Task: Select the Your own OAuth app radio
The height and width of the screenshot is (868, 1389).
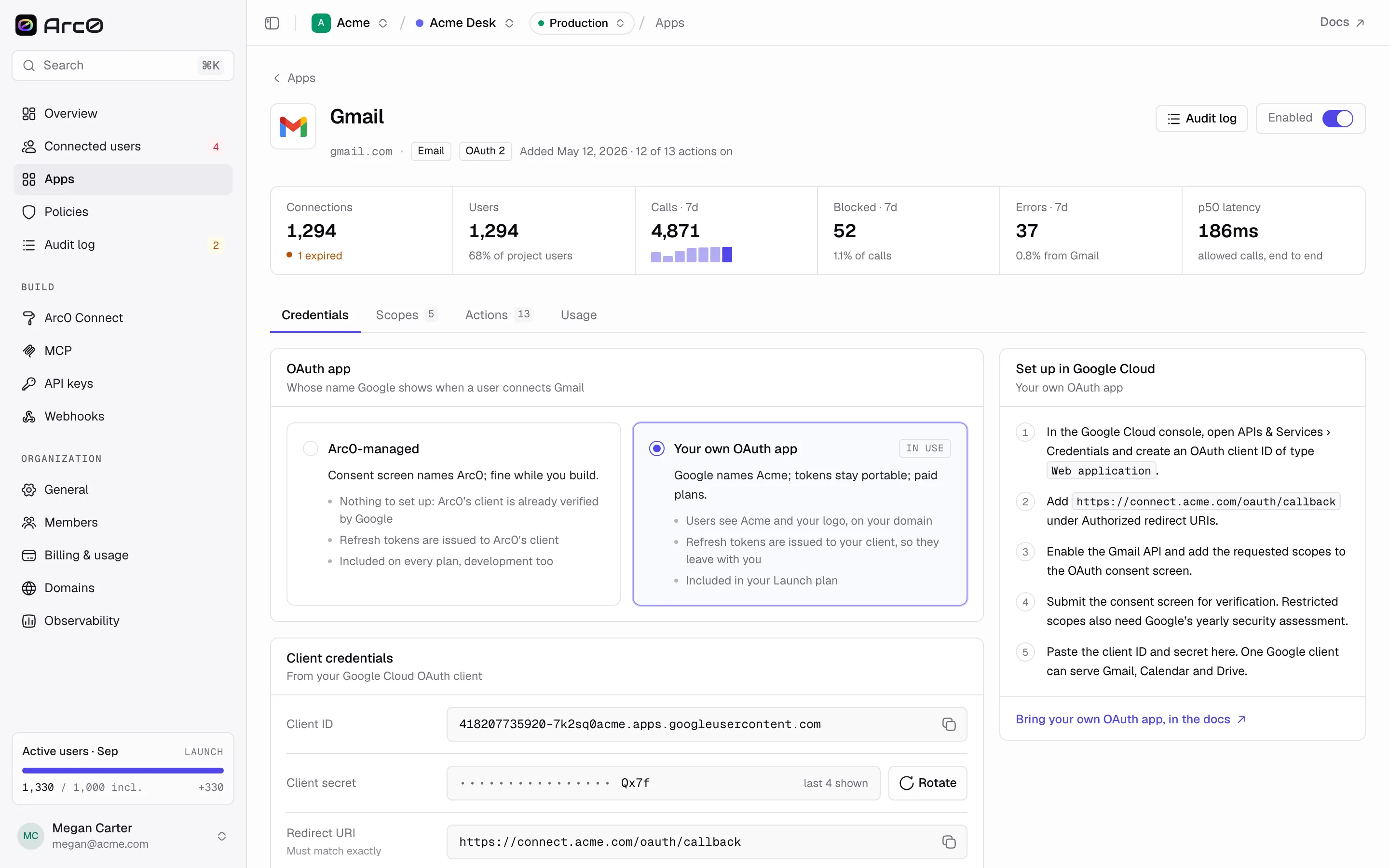Action: [x=656, y=448]
